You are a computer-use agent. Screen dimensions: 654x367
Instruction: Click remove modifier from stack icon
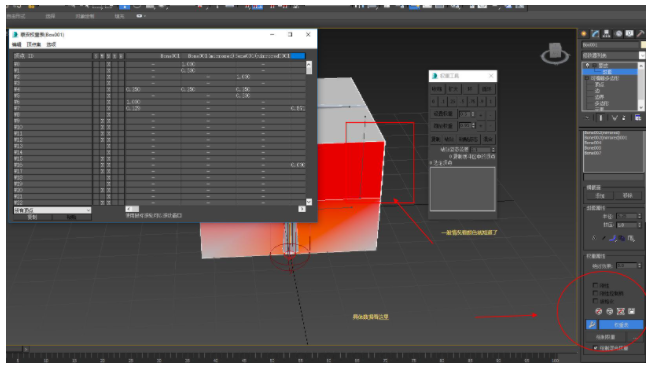click(624, 118)
